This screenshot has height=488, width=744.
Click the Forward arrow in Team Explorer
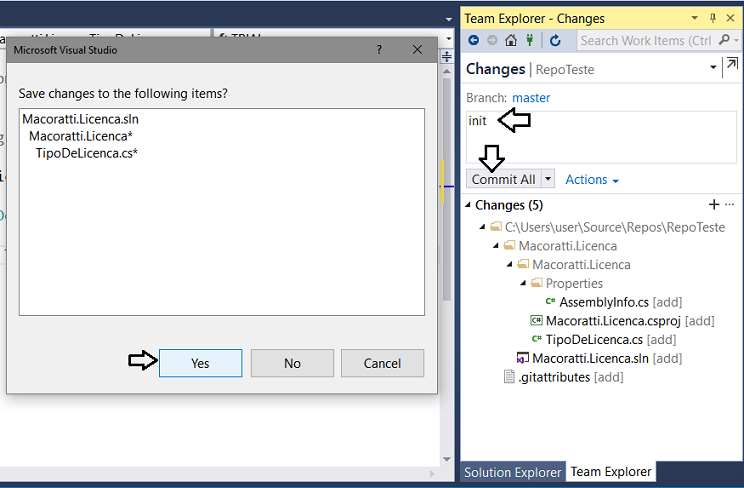tap(492, 40)
